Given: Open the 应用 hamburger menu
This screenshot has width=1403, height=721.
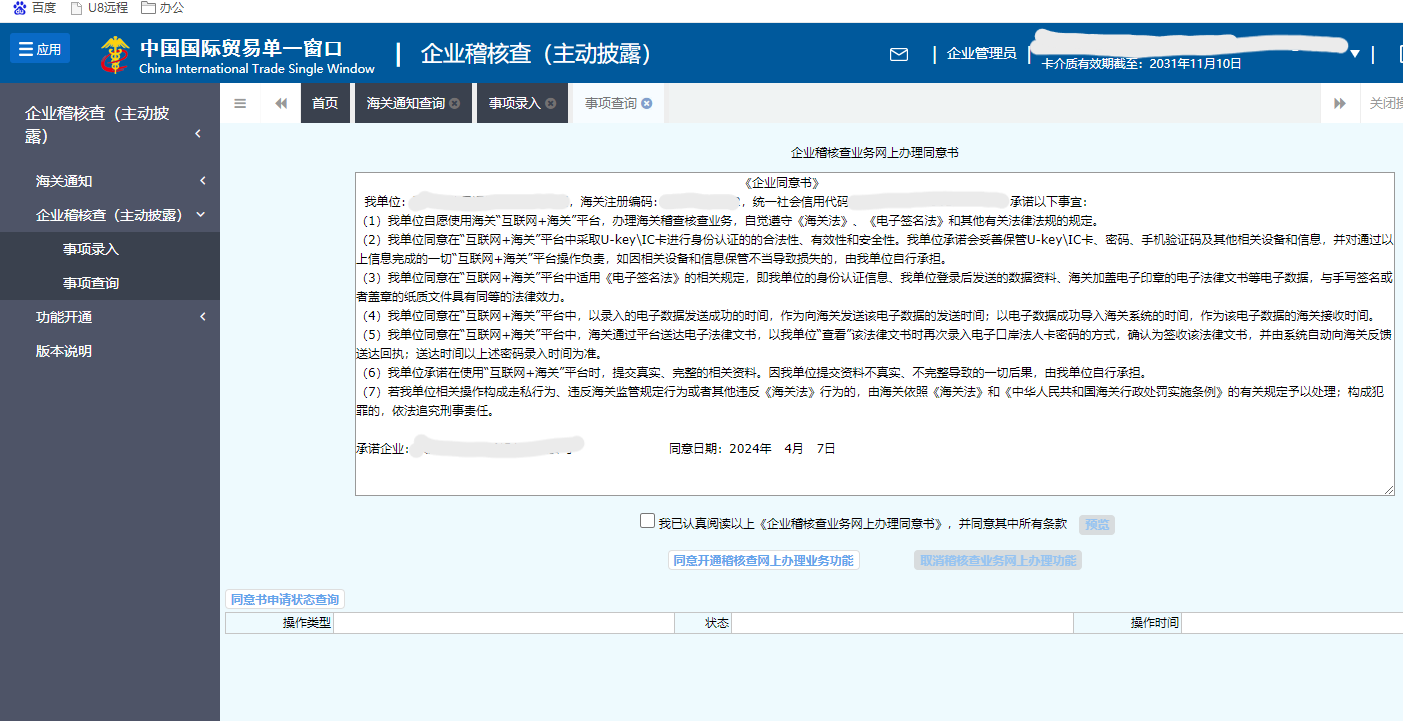Looking at the screenshot, I should (40, 47).
